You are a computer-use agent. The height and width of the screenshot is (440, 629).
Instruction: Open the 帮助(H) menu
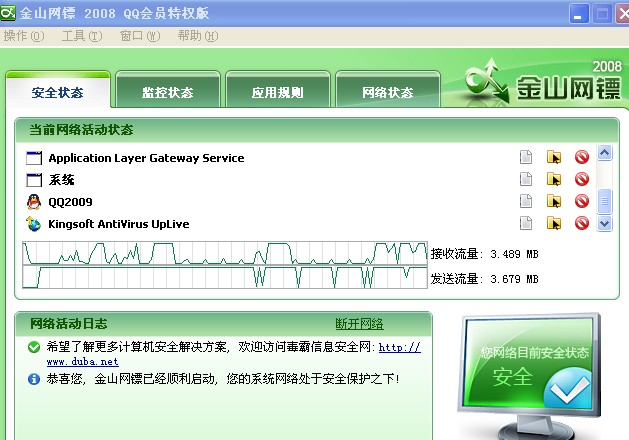point(198,36)
